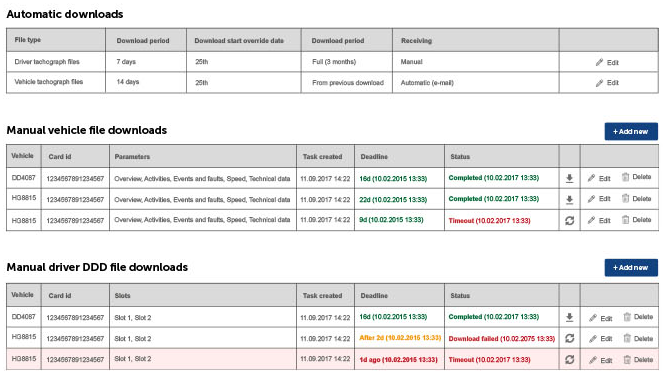The image size is (663, 376).
Task: Edit the Driver tachograph files schedule
Action: 607,63
